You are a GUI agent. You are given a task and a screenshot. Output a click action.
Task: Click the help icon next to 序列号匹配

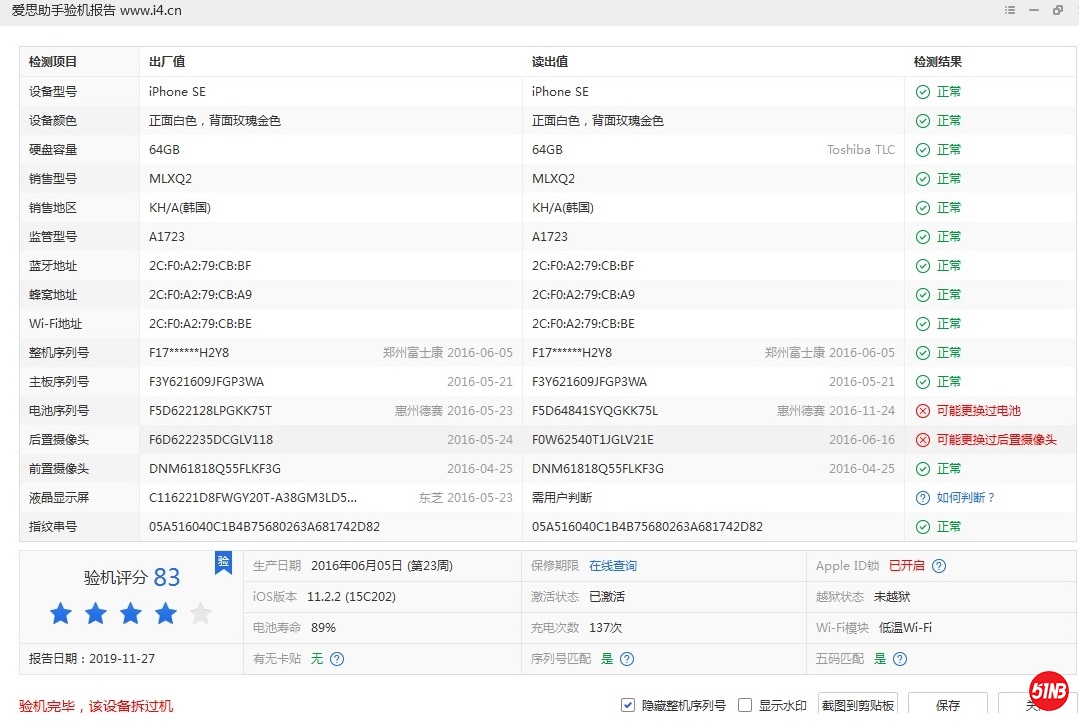[627, 659]
